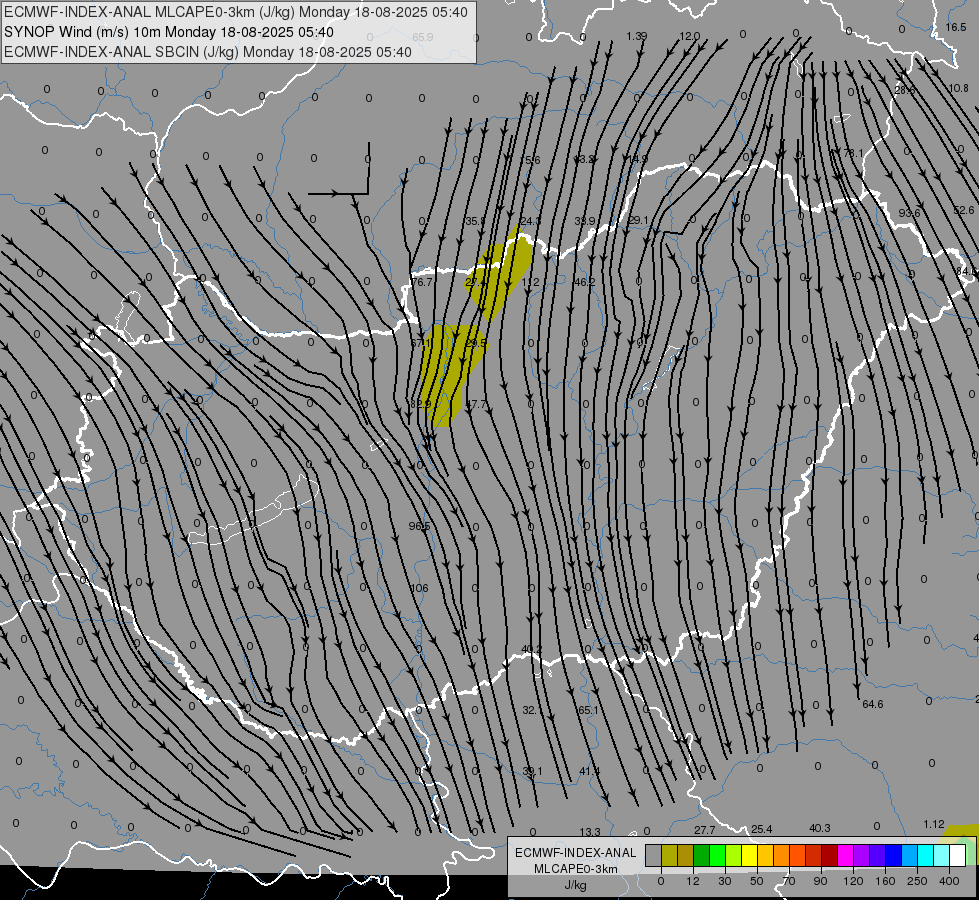The image size is (979, 900).
Task: Click the map value 12.0
Action: tap(690, 36)
